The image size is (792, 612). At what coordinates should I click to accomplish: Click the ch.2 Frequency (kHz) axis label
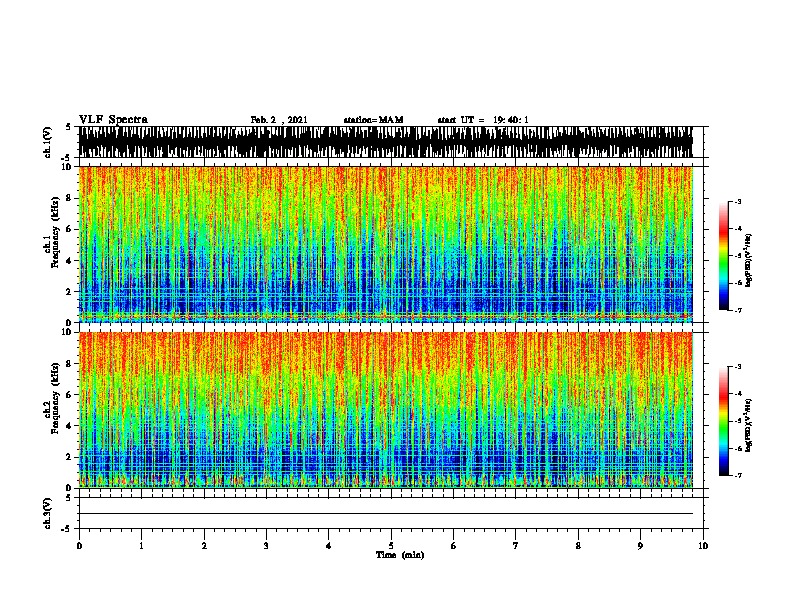pyautogui.click(x=52, y=398)
